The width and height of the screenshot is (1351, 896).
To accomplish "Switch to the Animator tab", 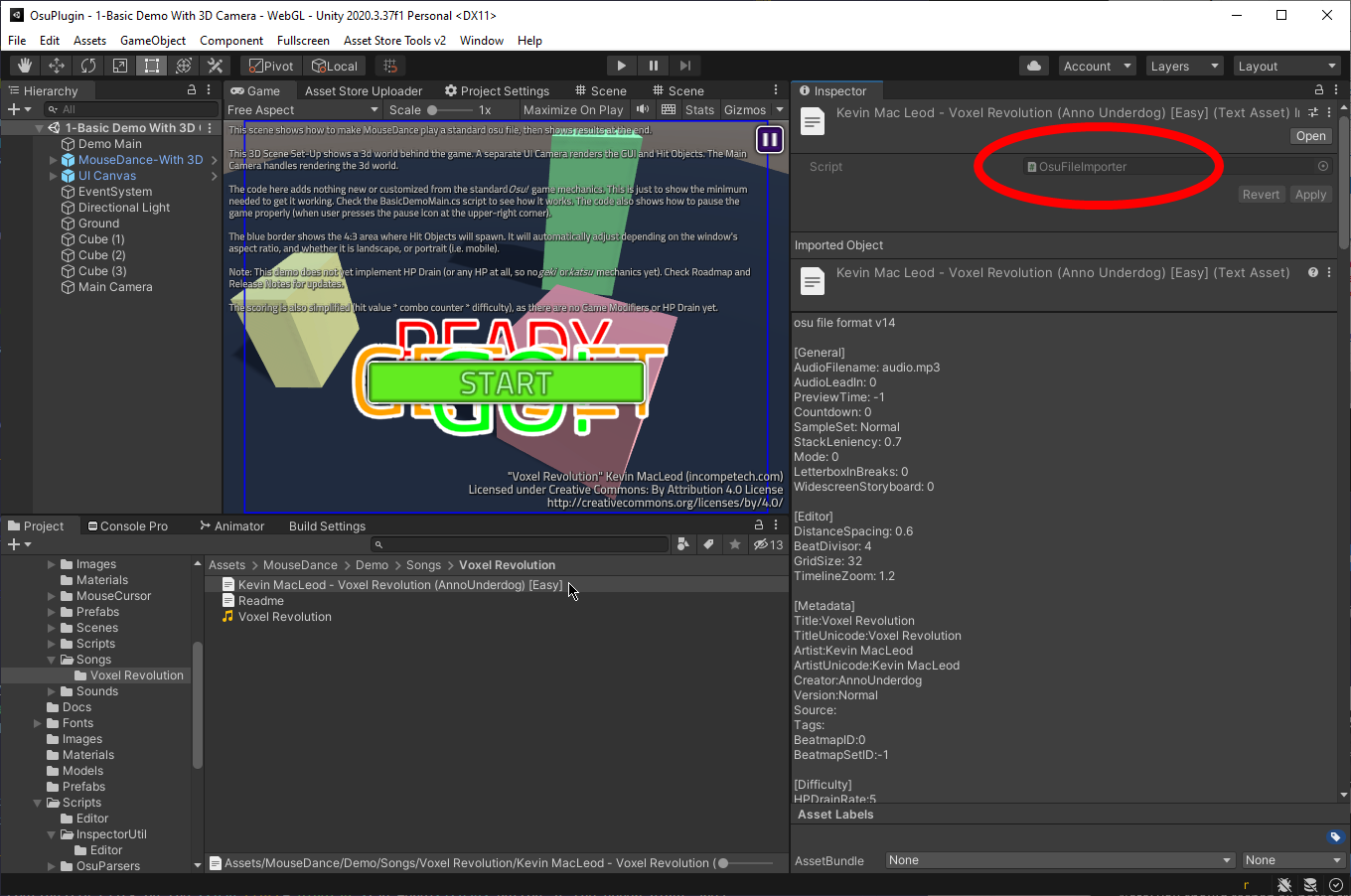I will [x=231, y=525].
